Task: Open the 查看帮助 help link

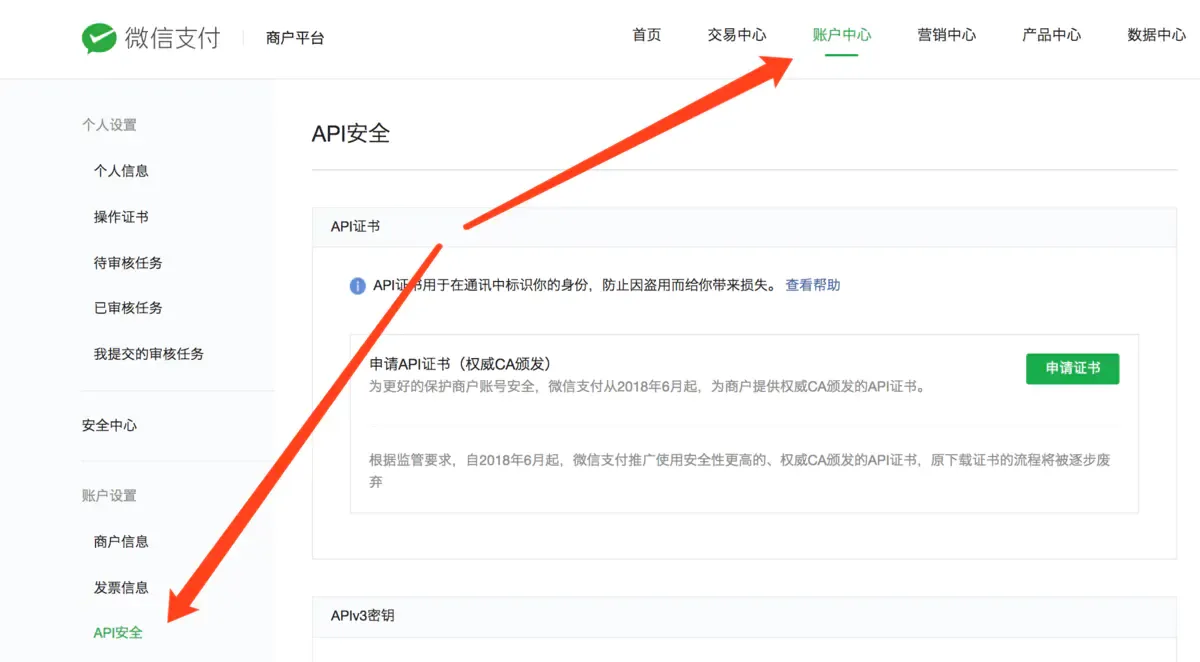Action: coord(813,285)
